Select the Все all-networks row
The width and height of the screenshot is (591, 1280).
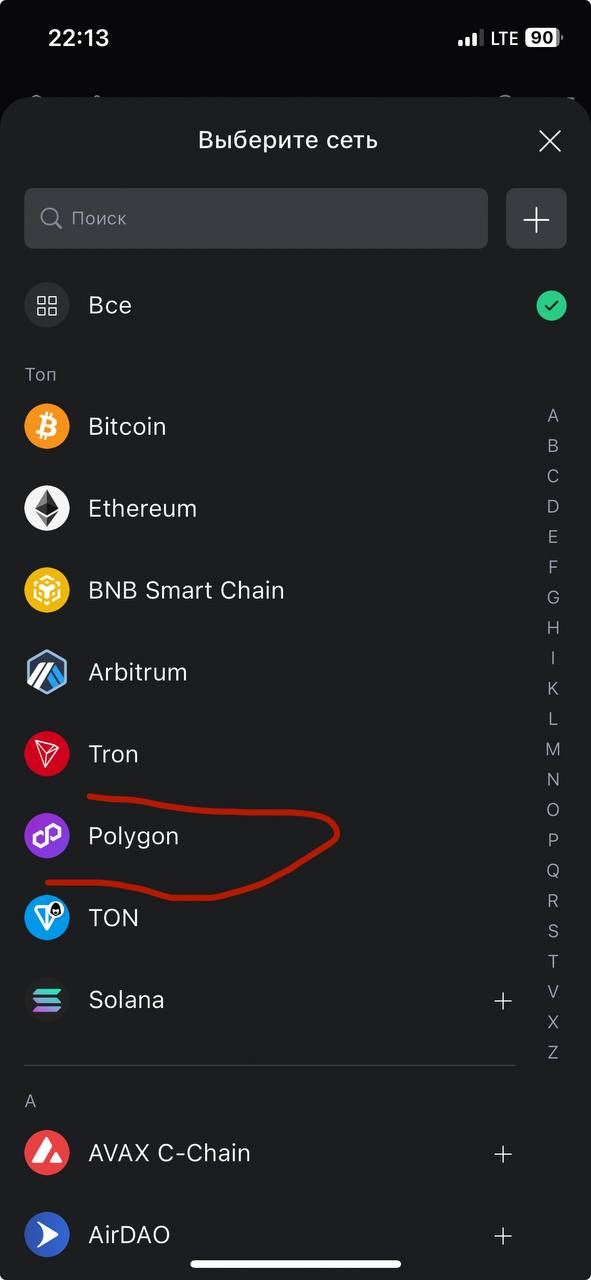coord(295,306)
